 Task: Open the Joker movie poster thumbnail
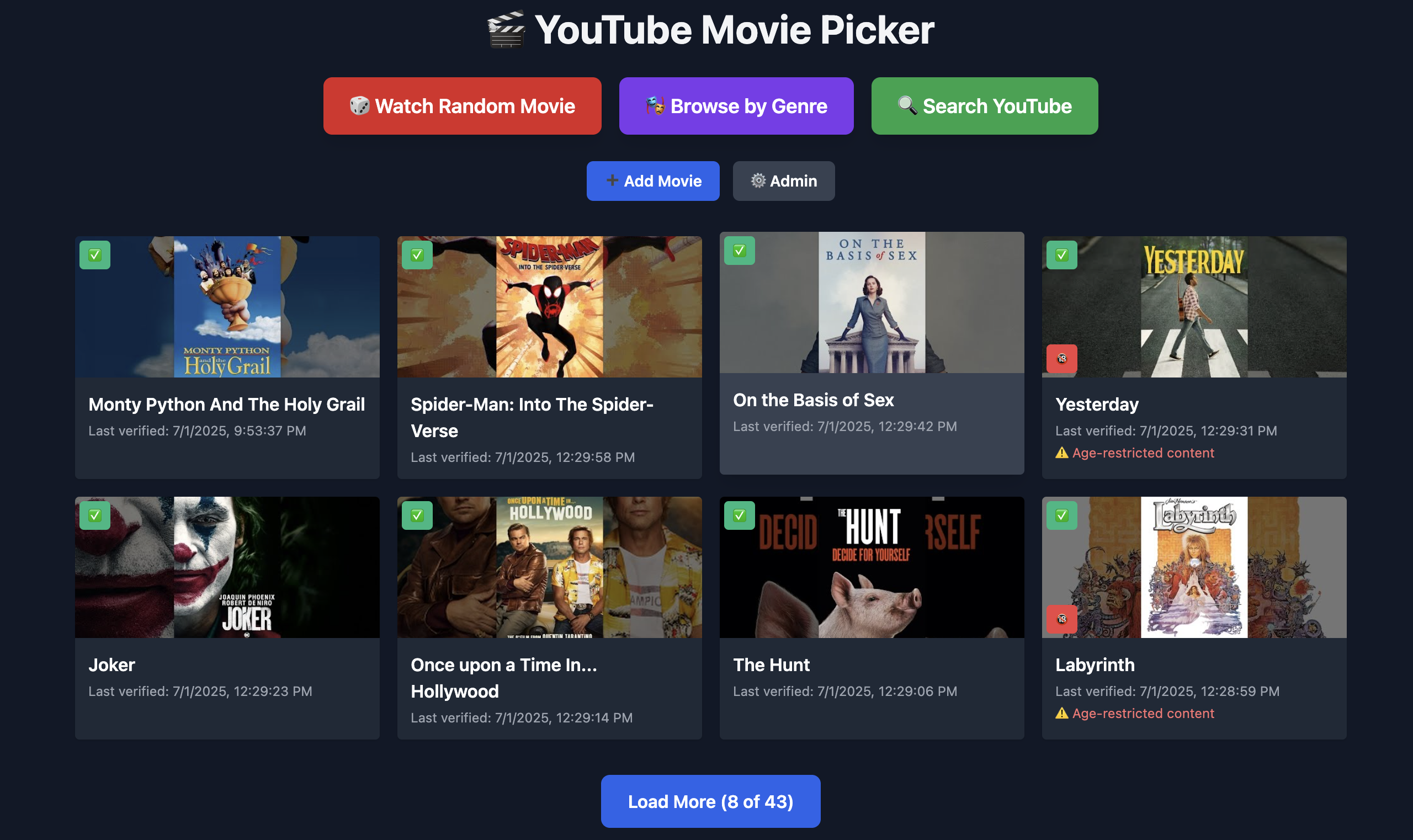click(x=227, y=567)
